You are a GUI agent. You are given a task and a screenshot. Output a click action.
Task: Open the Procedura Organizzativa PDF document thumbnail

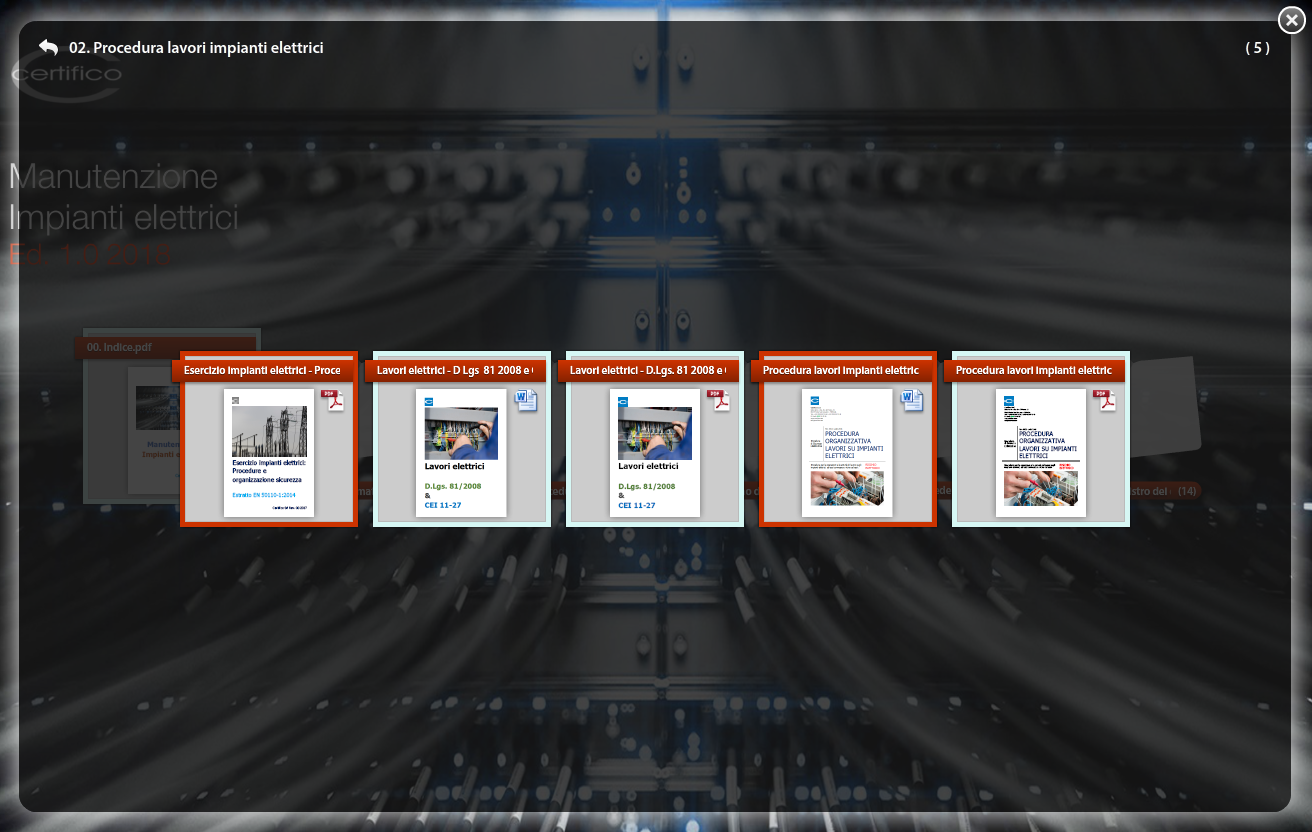pyautogui.click(x=1041, y=453)
